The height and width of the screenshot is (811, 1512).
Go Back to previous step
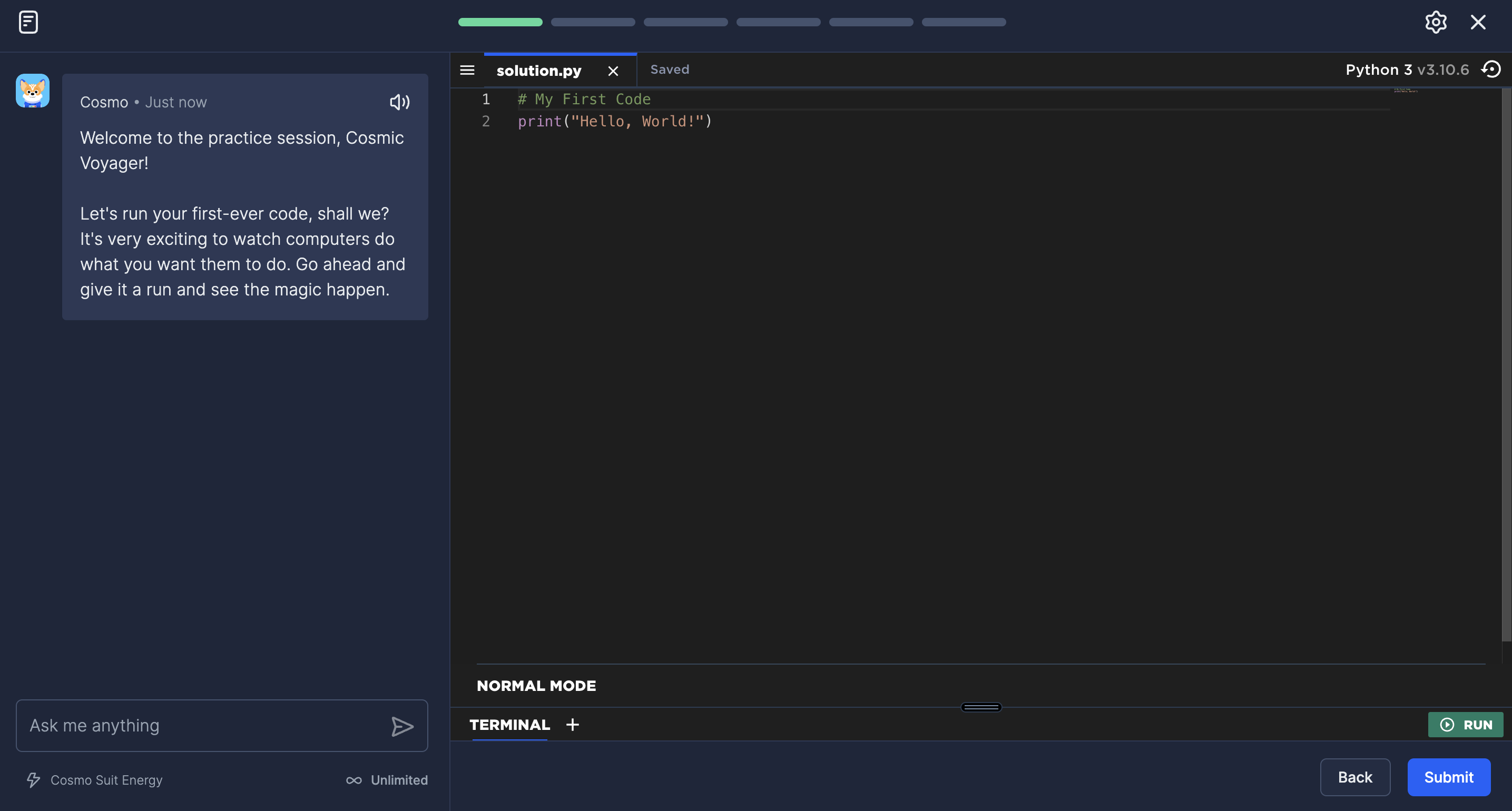tap(1354, 777)
